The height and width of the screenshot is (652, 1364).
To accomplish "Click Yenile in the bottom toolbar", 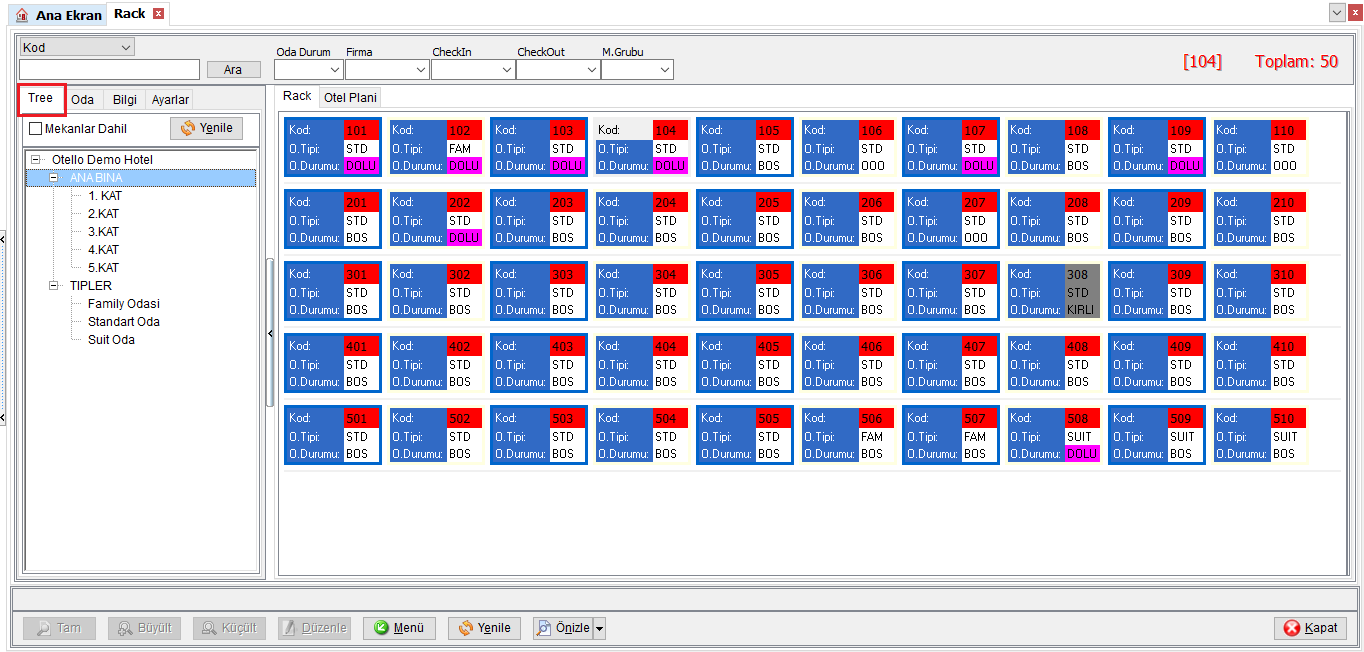I will pos(484,628).
